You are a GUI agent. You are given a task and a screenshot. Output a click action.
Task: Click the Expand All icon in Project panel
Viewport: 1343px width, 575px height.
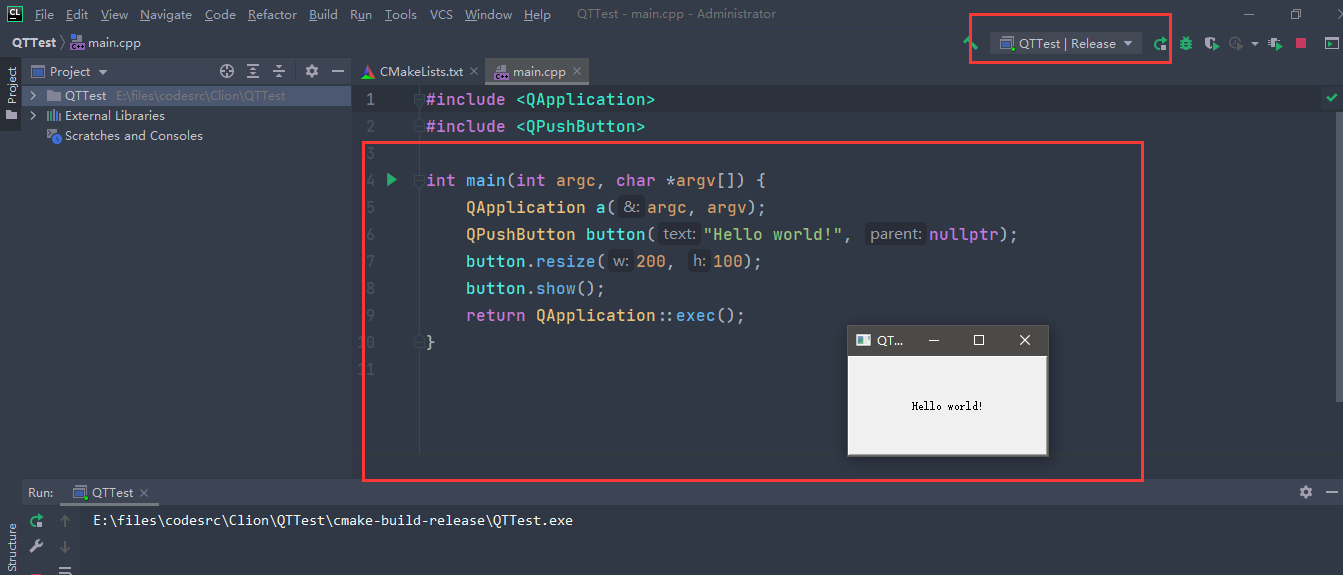254,71
